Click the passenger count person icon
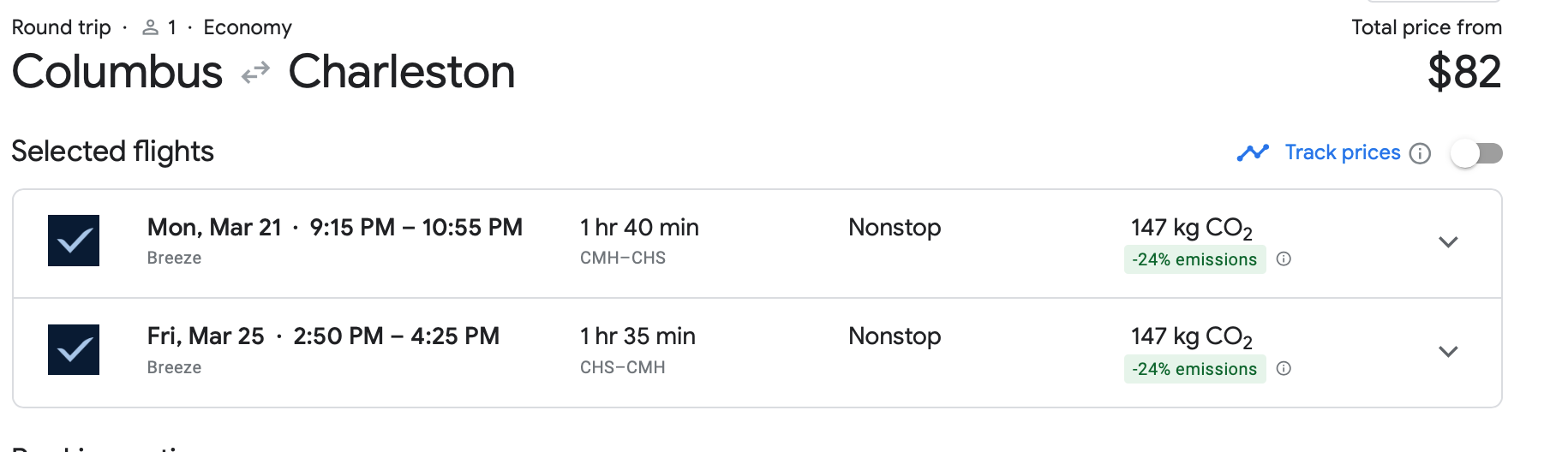1568x452 pixels. point(151,27)
